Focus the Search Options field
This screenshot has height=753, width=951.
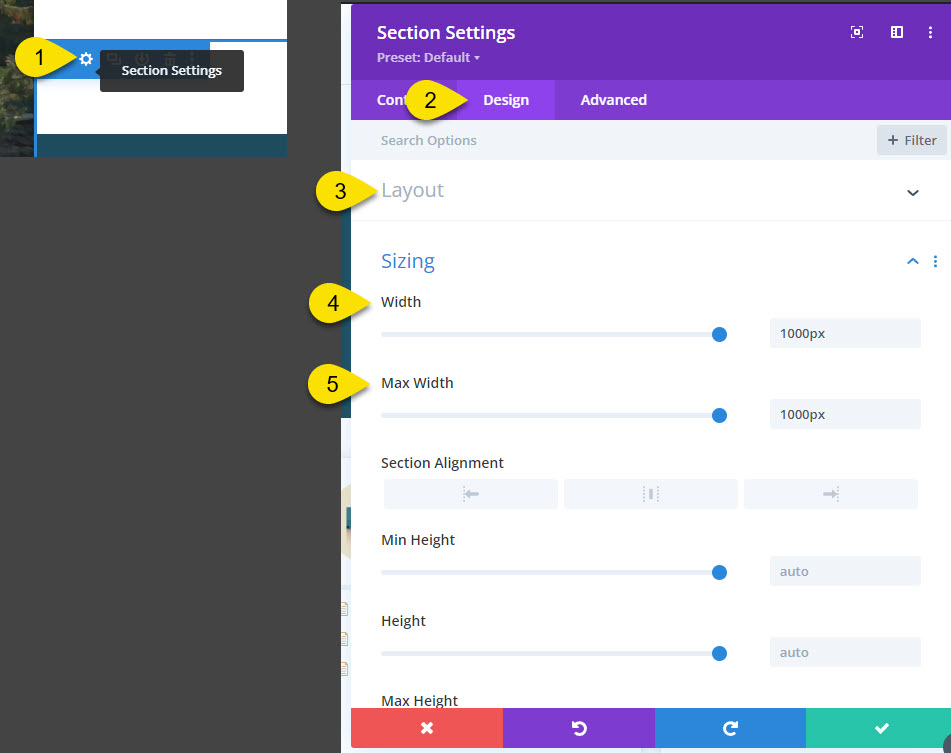click(x=613, y=141)
